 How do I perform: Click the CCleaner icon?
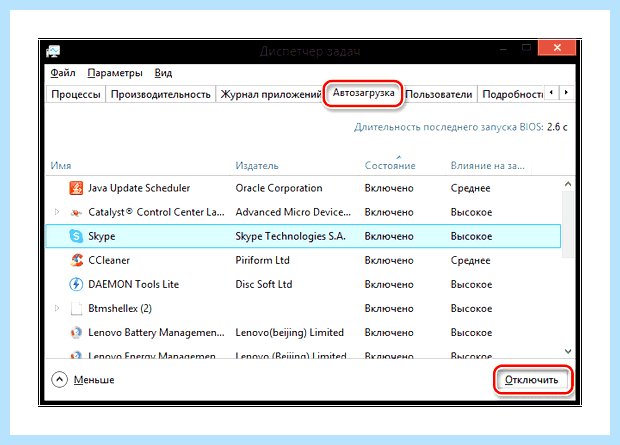(76, 260)
